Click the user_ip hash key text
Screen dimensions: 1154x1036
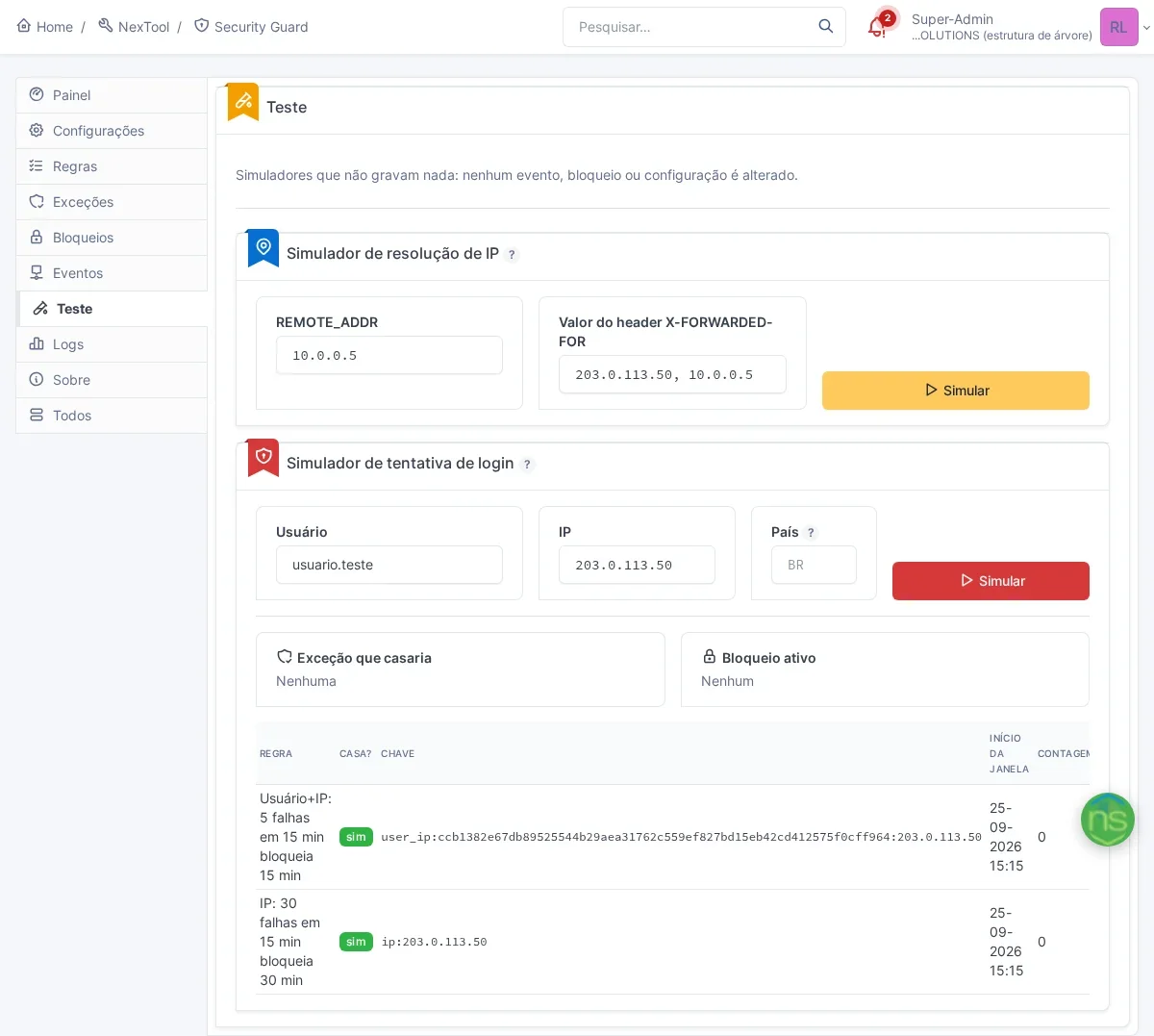point(681,837)
